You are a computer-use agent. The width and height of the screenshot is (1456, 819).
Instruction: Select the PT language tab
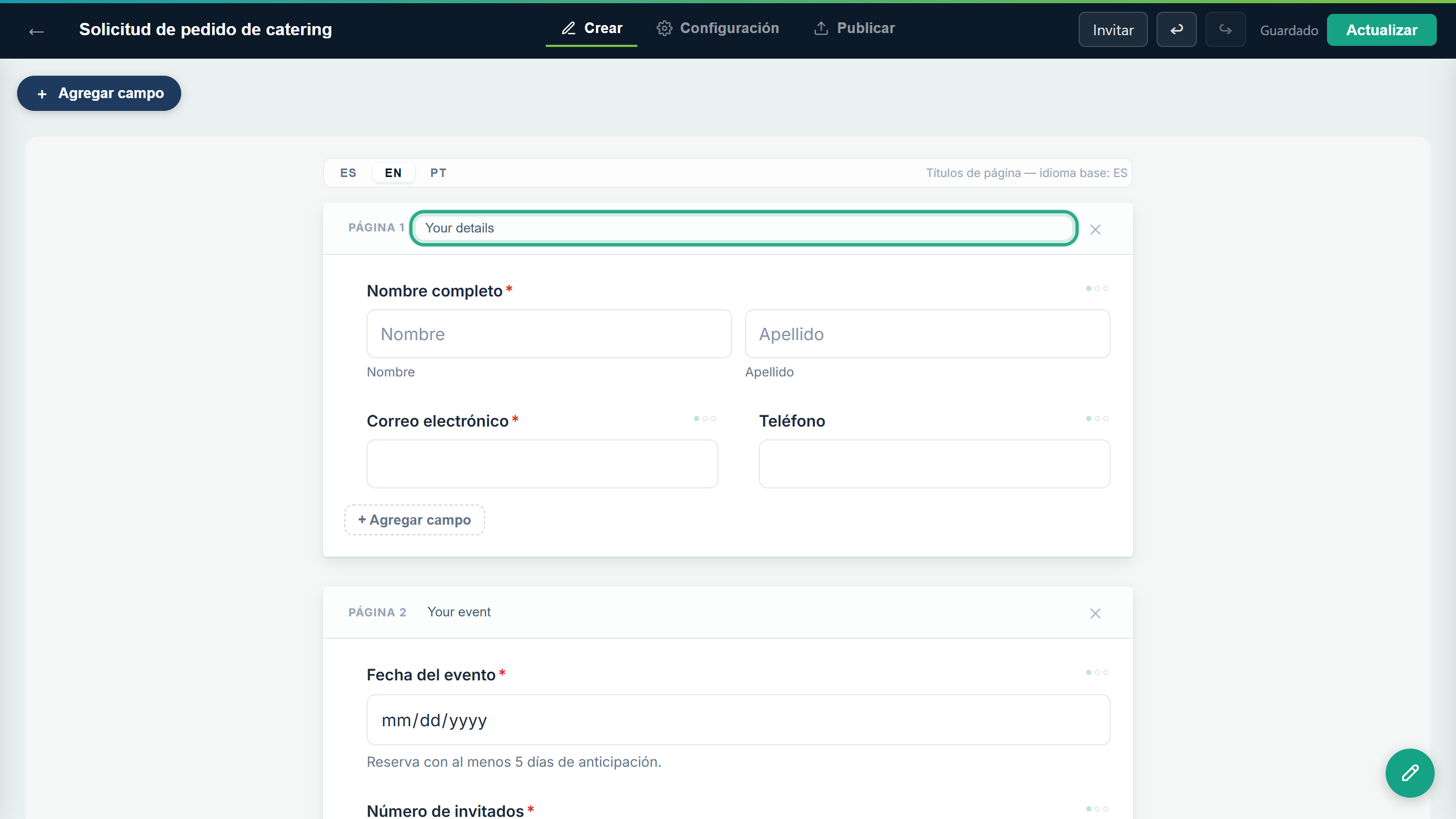pos(438,173)
